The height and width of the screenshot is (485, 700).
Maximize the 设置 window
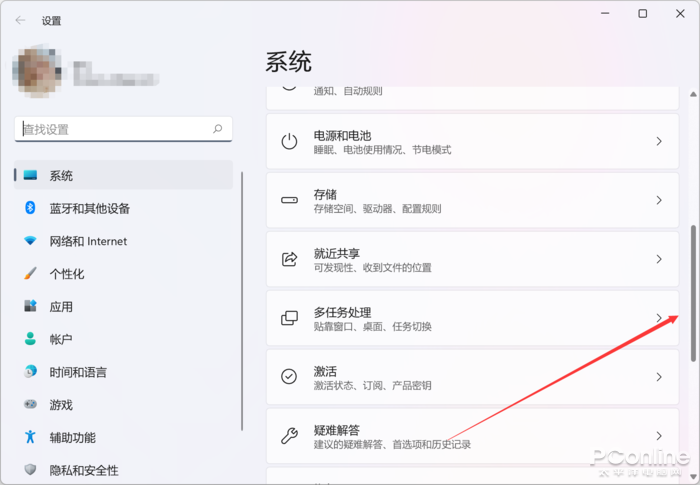[x=642, y=14]
